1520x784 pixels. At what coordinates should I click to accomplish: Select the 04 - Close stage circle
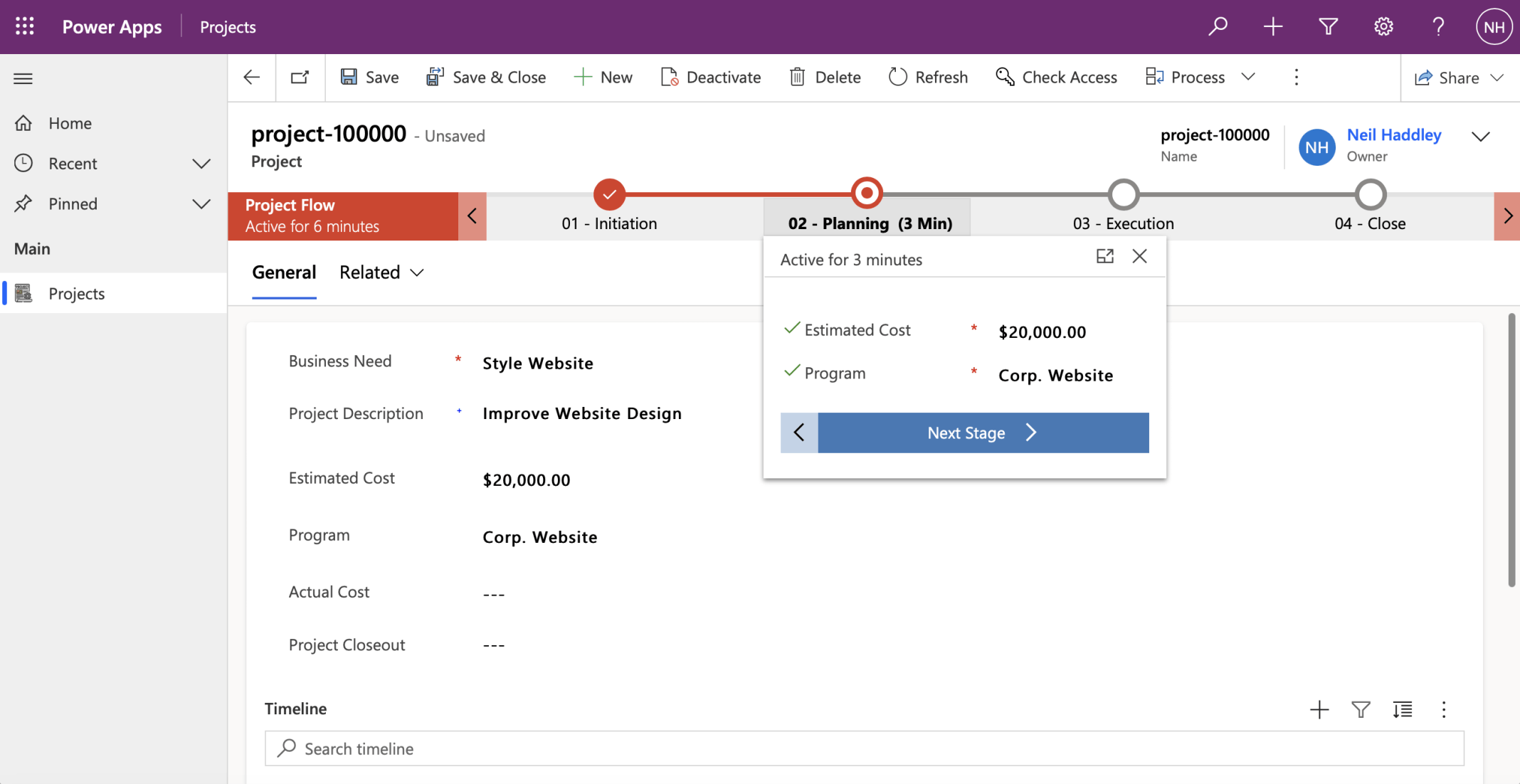(x=1370, y=194)
